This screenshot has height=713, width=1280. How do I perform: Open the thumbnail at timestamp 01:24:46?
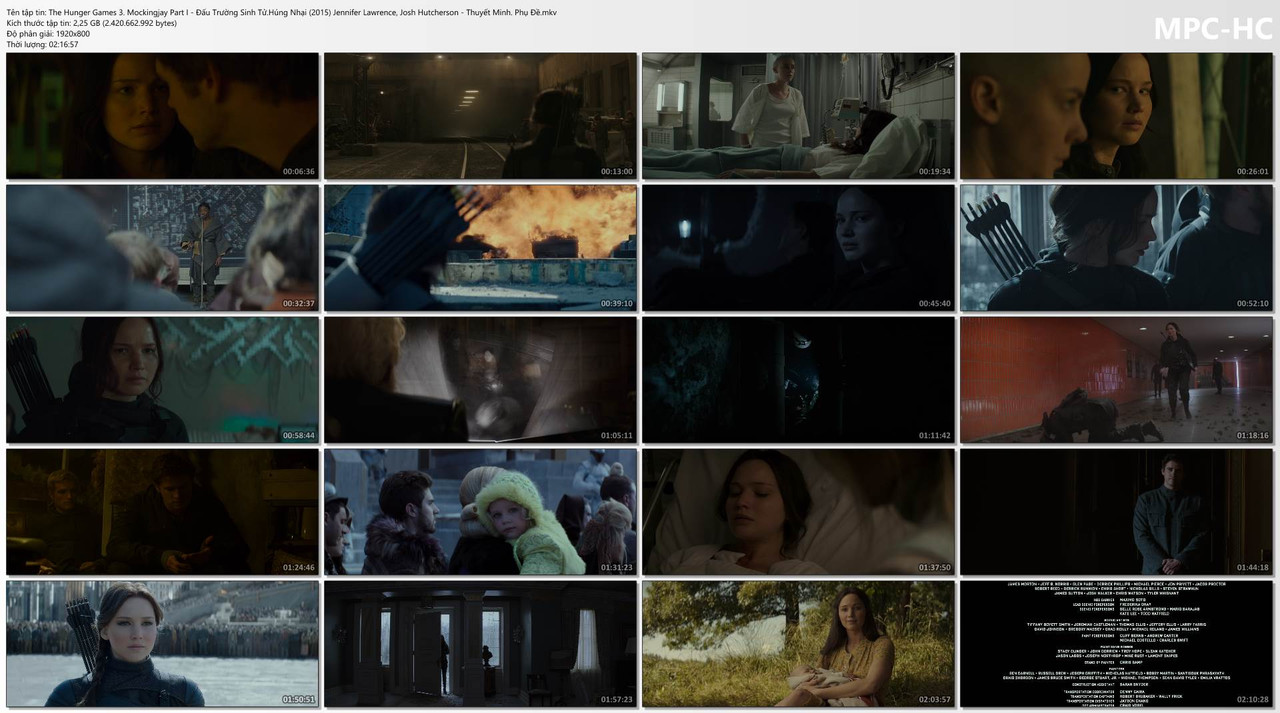click(x=162, y=512)
